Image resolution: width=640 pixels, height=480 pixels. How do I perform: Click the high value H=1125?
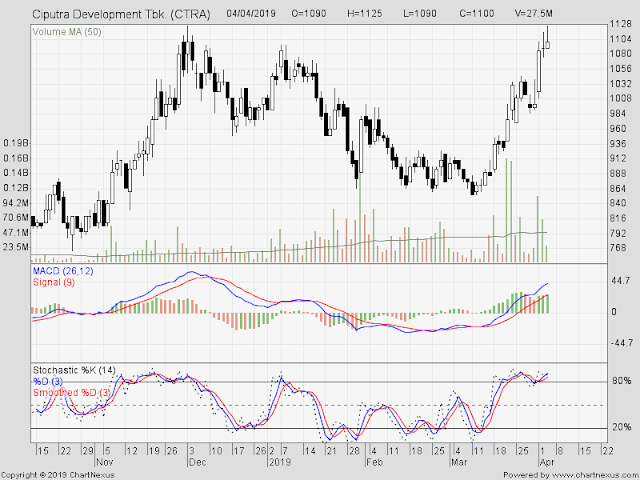(x=364, y=13)
